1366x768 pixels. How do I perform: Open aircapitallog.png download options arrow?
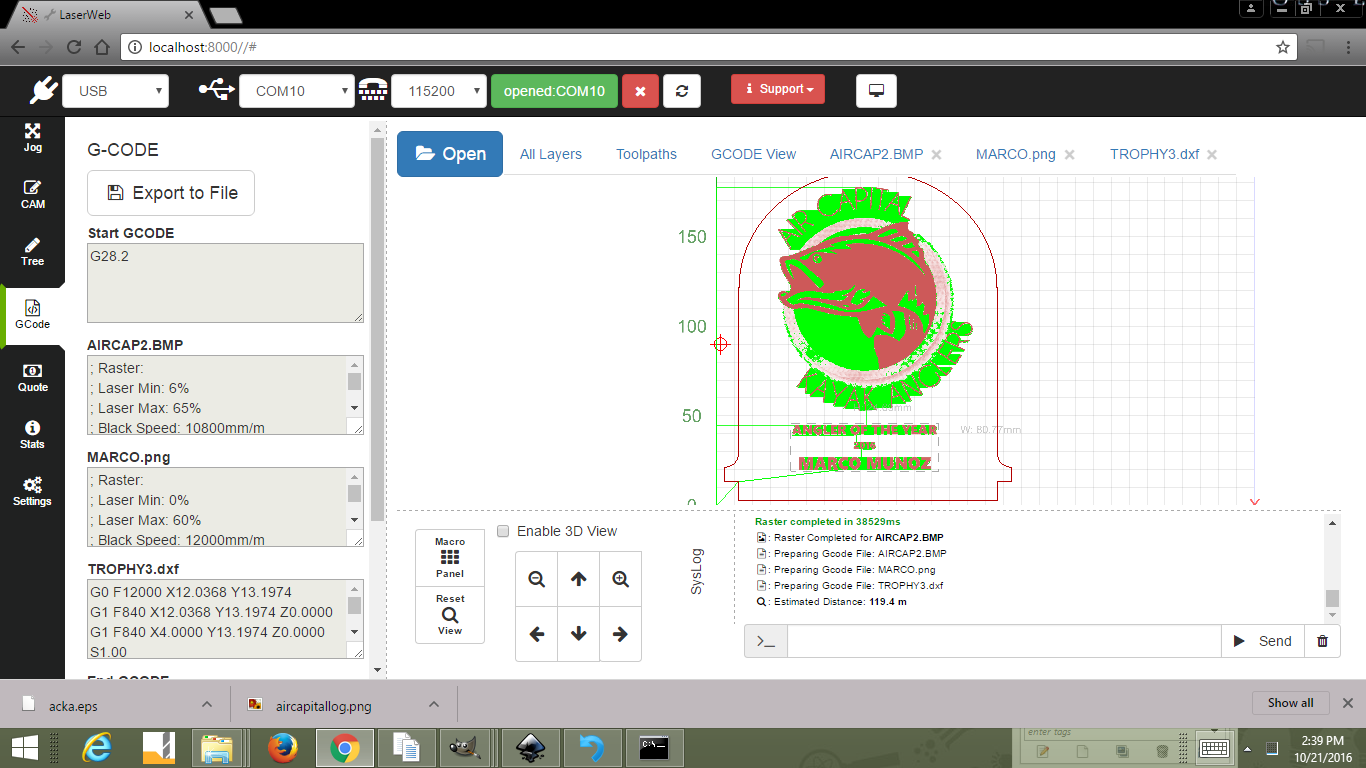tap(434, 704)
